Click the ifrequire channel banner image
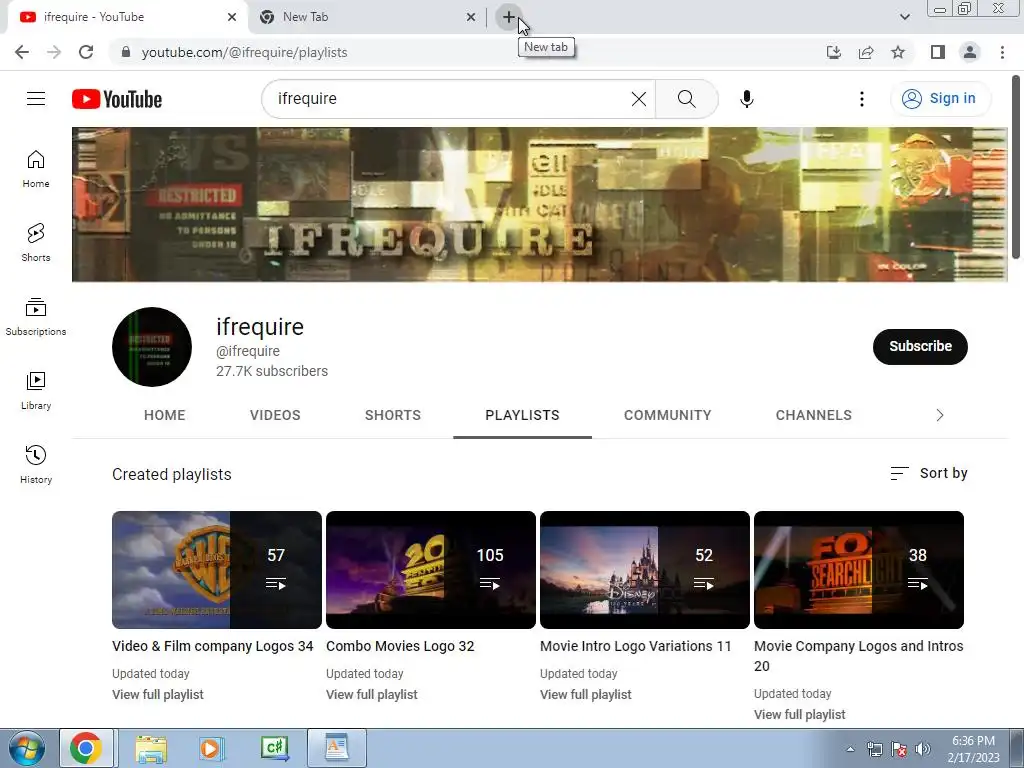Viewport: 1024px width, 768px height. coord(539,204)
